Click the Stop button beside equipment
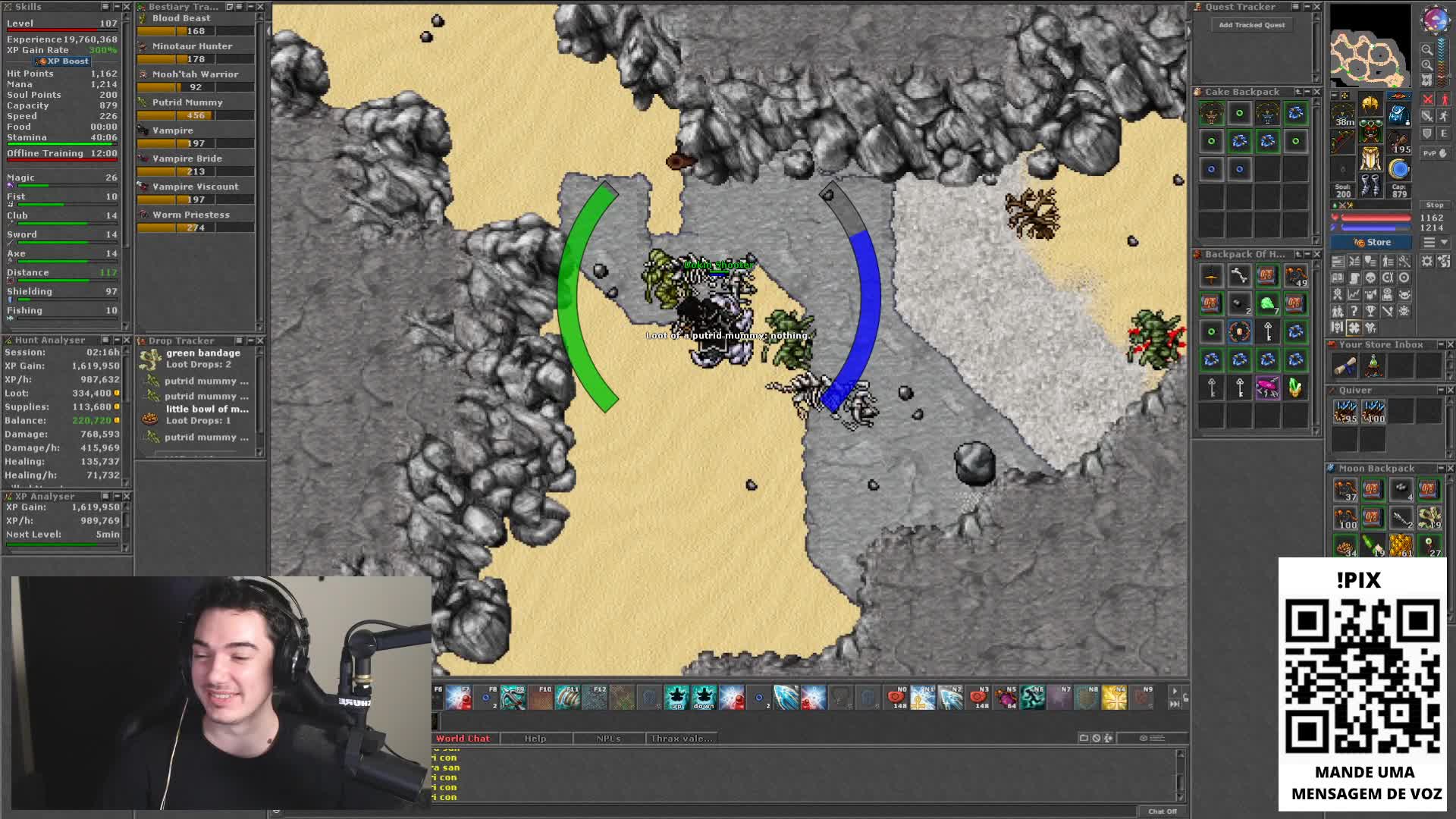 click(1435, 205)
